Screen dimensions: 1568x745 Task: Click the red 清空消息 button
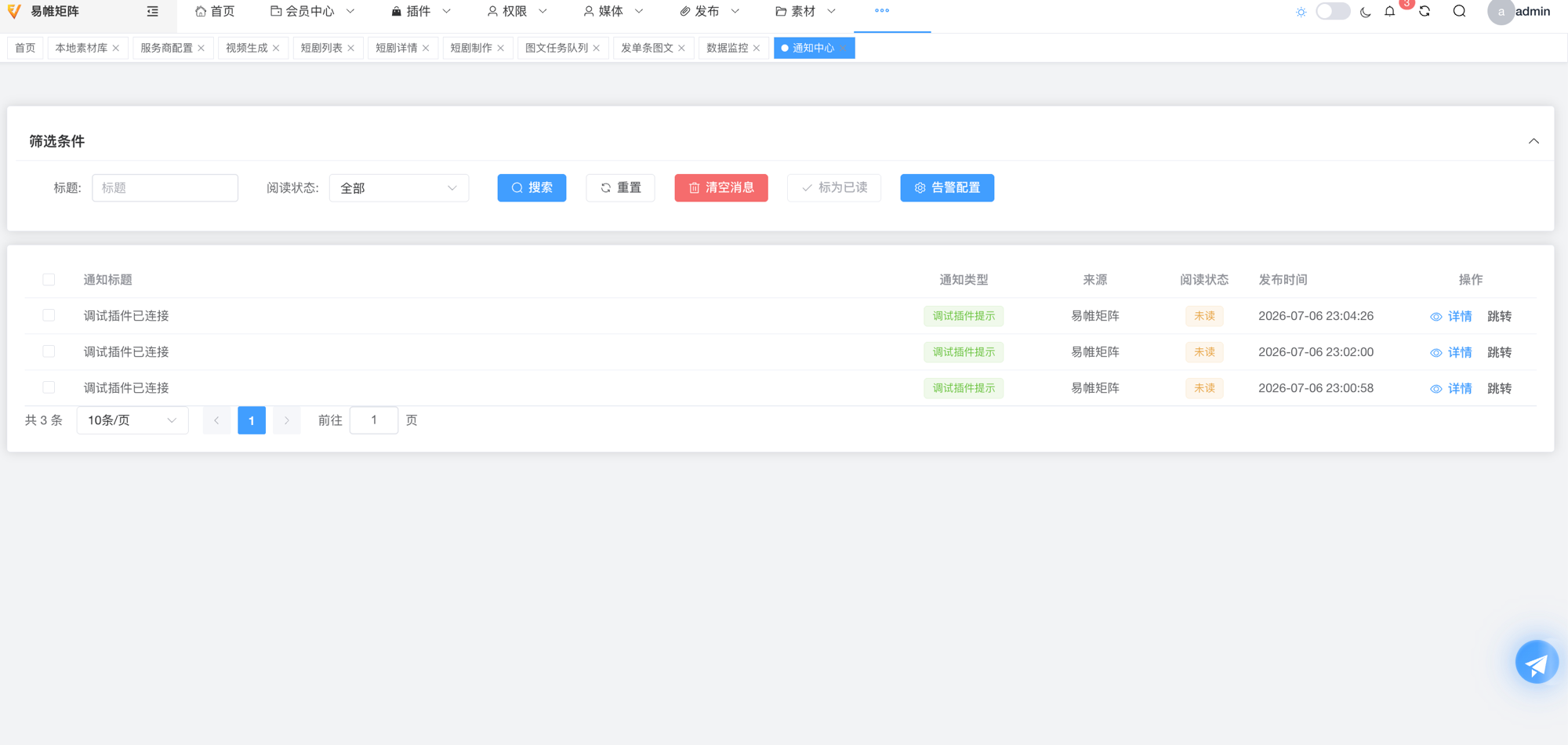pos(721,188)
